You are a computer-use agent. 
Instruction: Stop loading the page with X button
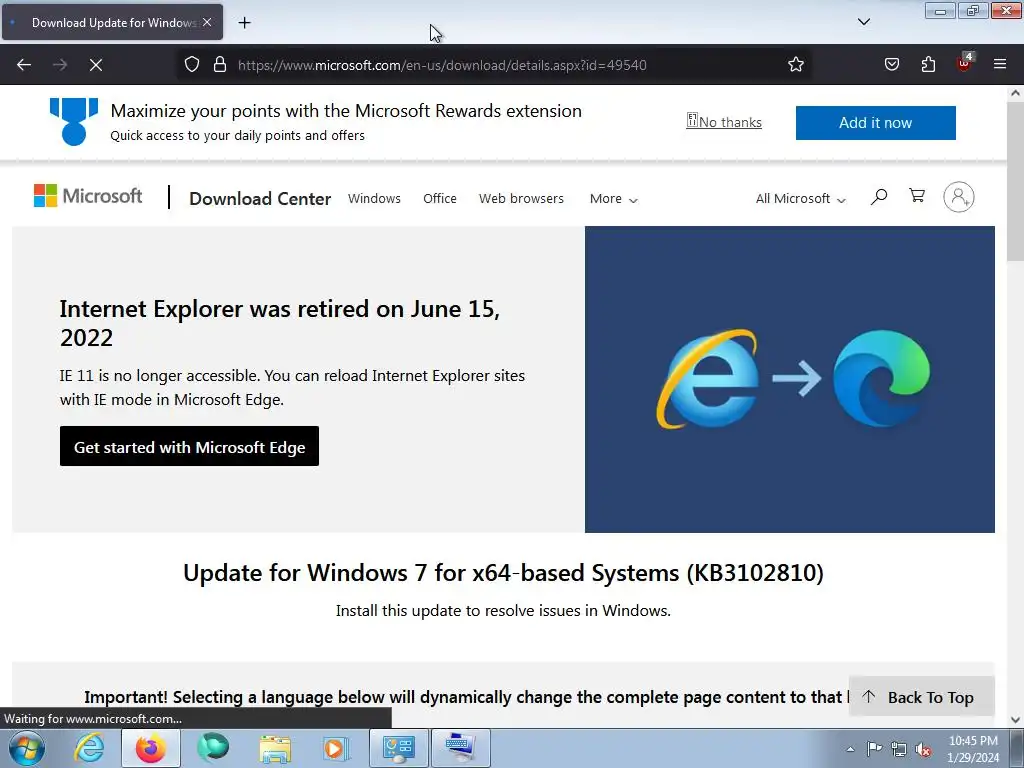[x=96, y=65]
